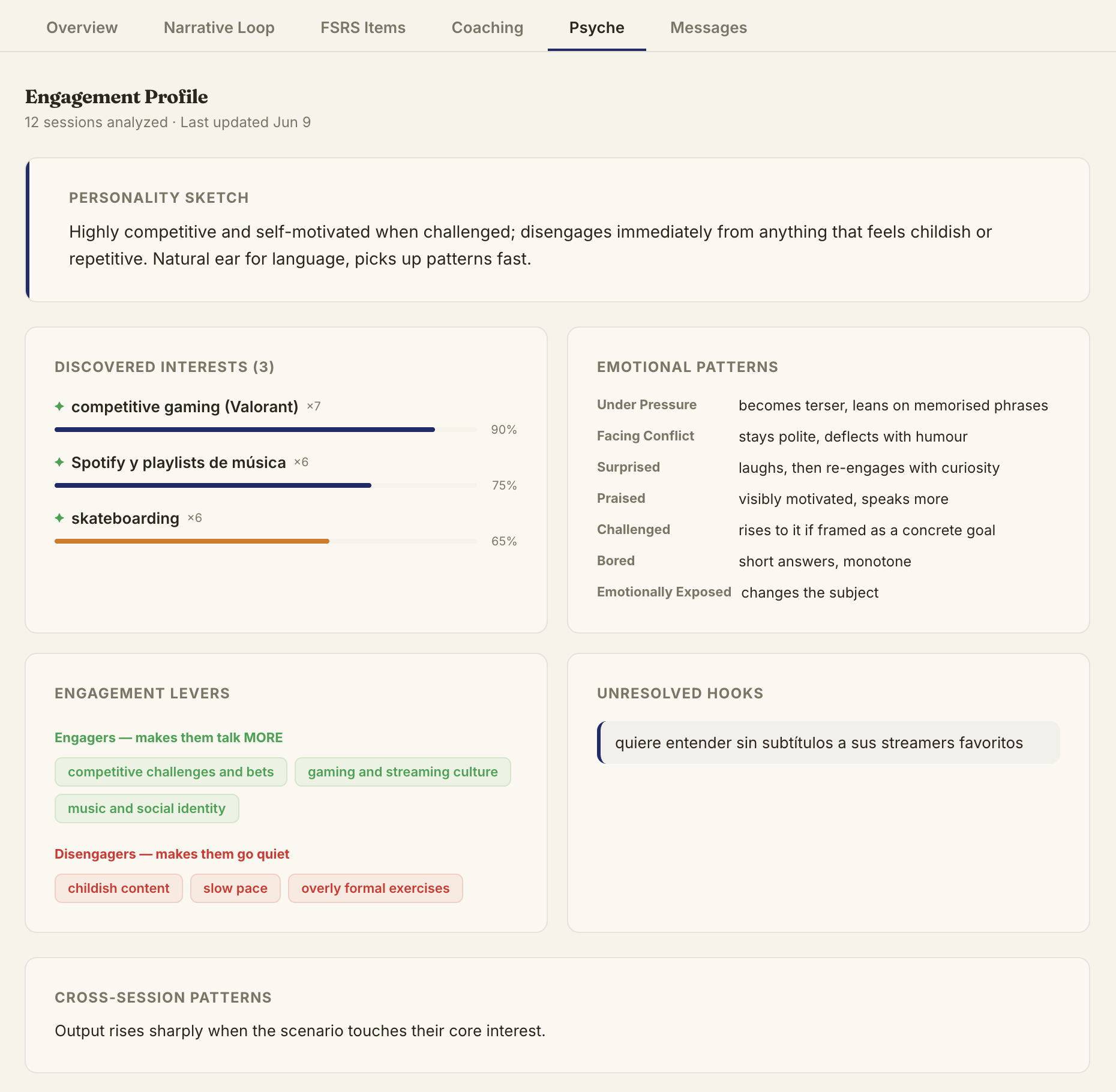Select the slow pace tag
1116x1092 pixels.
(x=235, y=888)
